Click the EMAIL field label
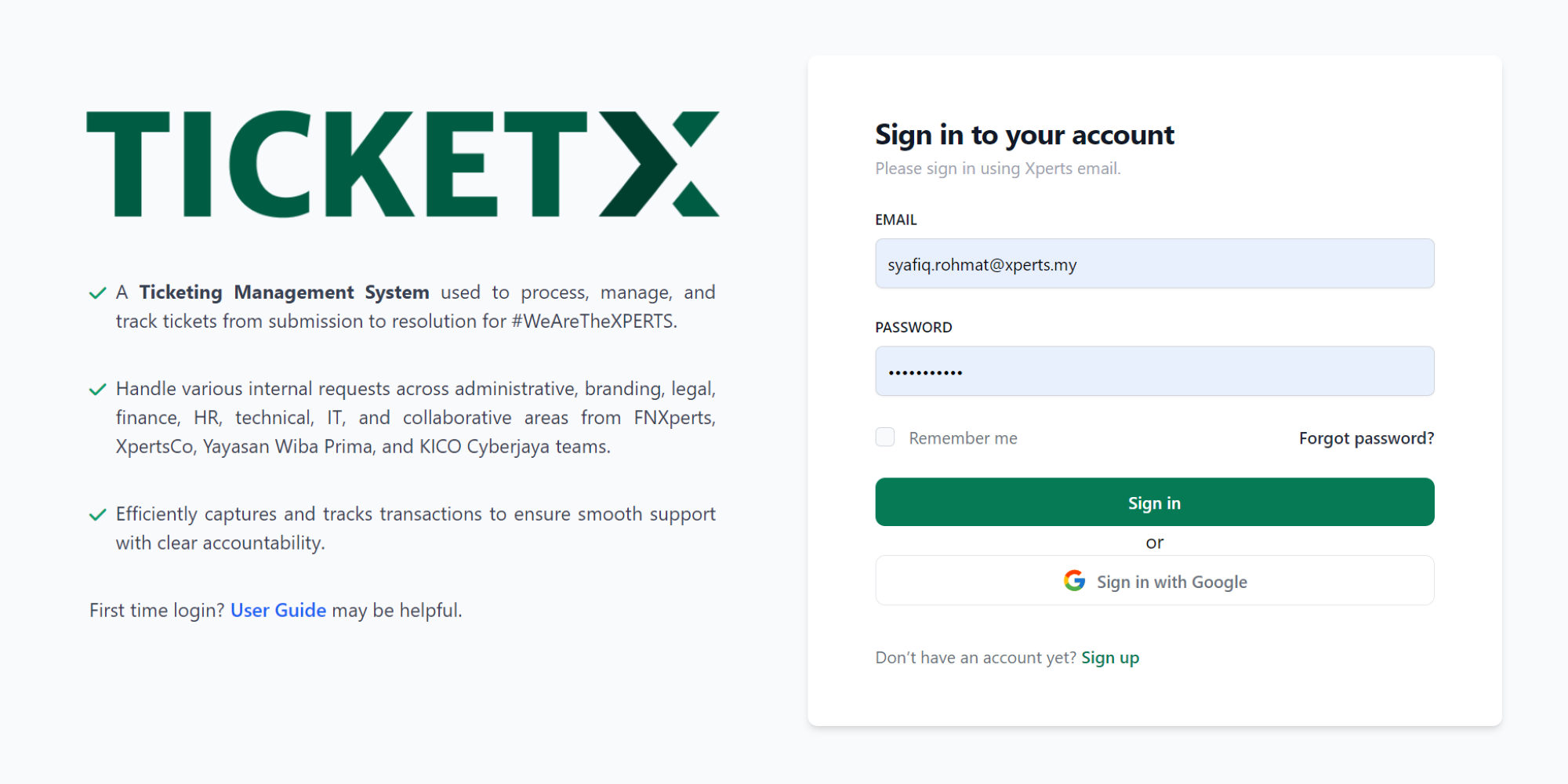Screen dimensions: 1568x784 click(x=895, y=220)
